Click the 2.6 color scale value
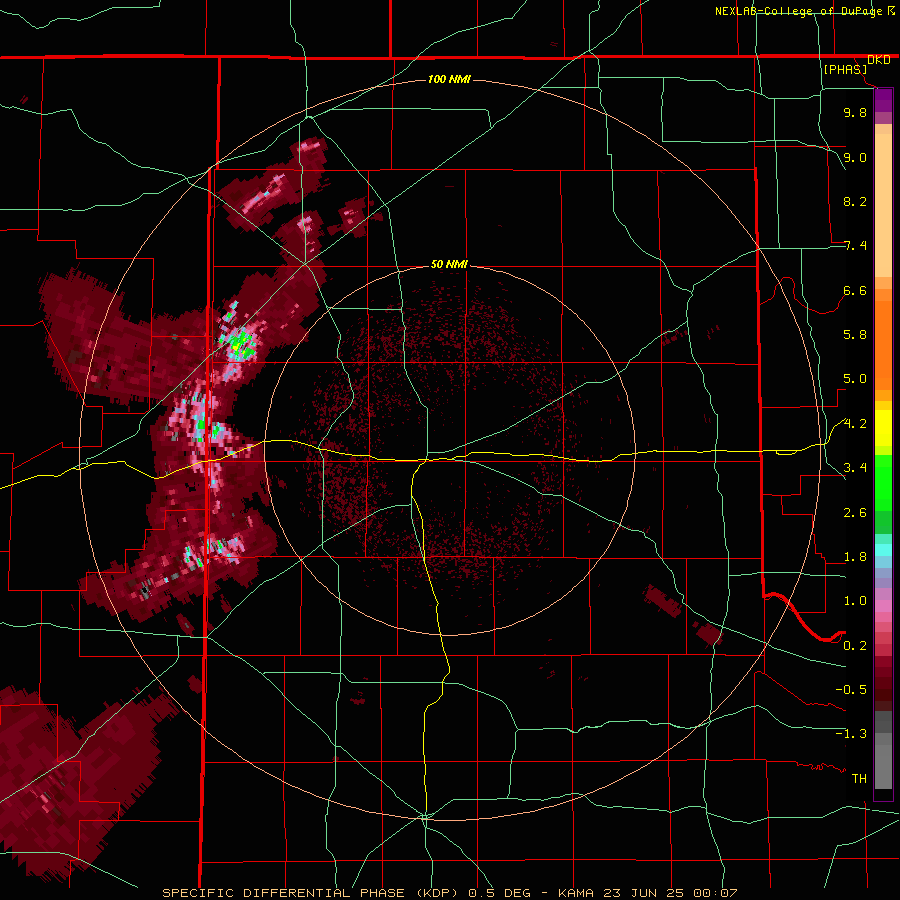 (855, 513)
